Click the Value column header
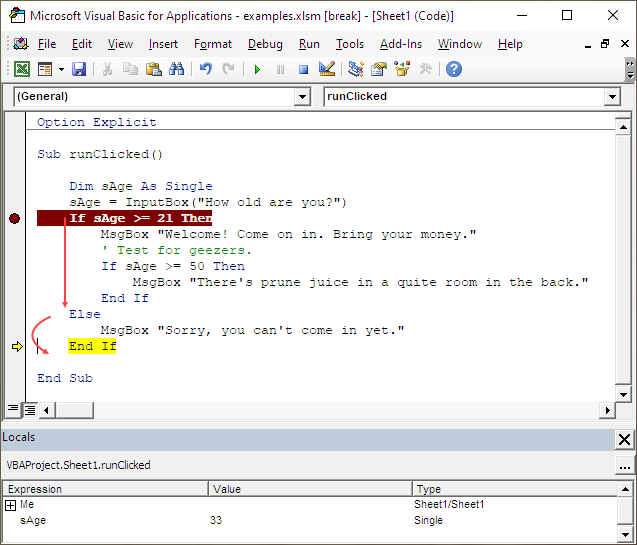This screenshot has height=545, width=637. (310, 489)
